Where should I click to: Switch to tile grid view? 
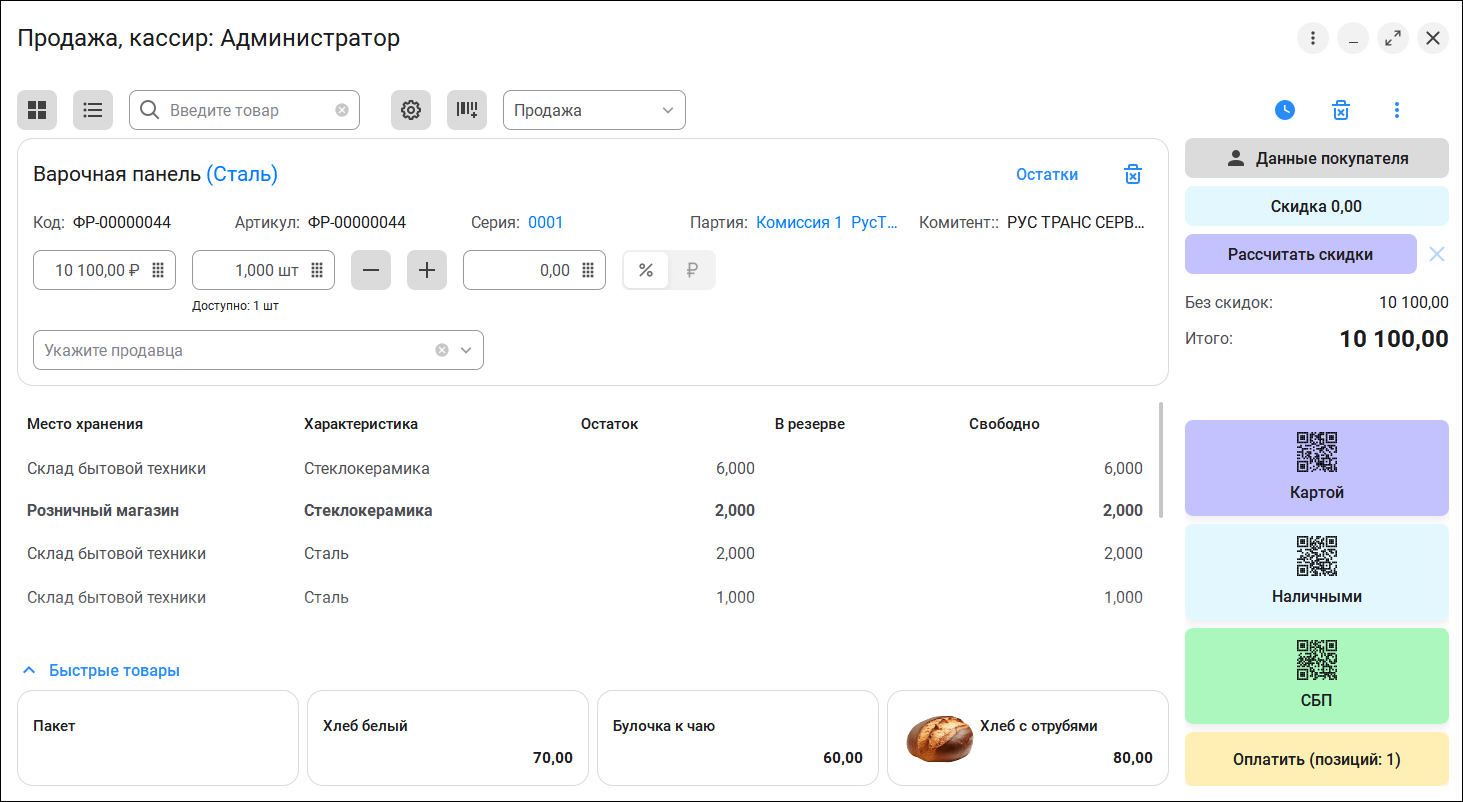pyautogui.click(x=37, y=110)
